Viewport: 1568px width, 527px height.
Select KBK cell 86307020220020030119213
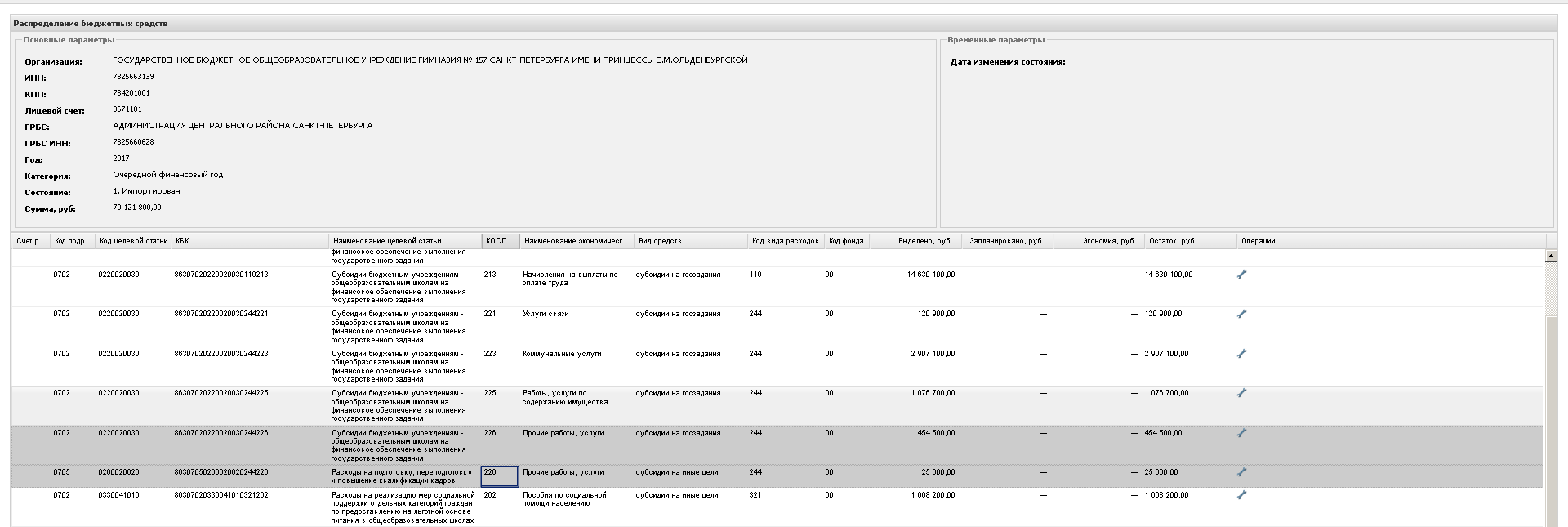221,275
